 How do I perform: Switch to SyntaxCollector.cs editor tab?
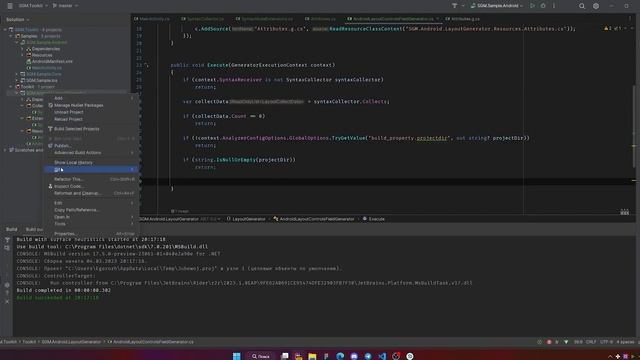(x=203, y=19)
